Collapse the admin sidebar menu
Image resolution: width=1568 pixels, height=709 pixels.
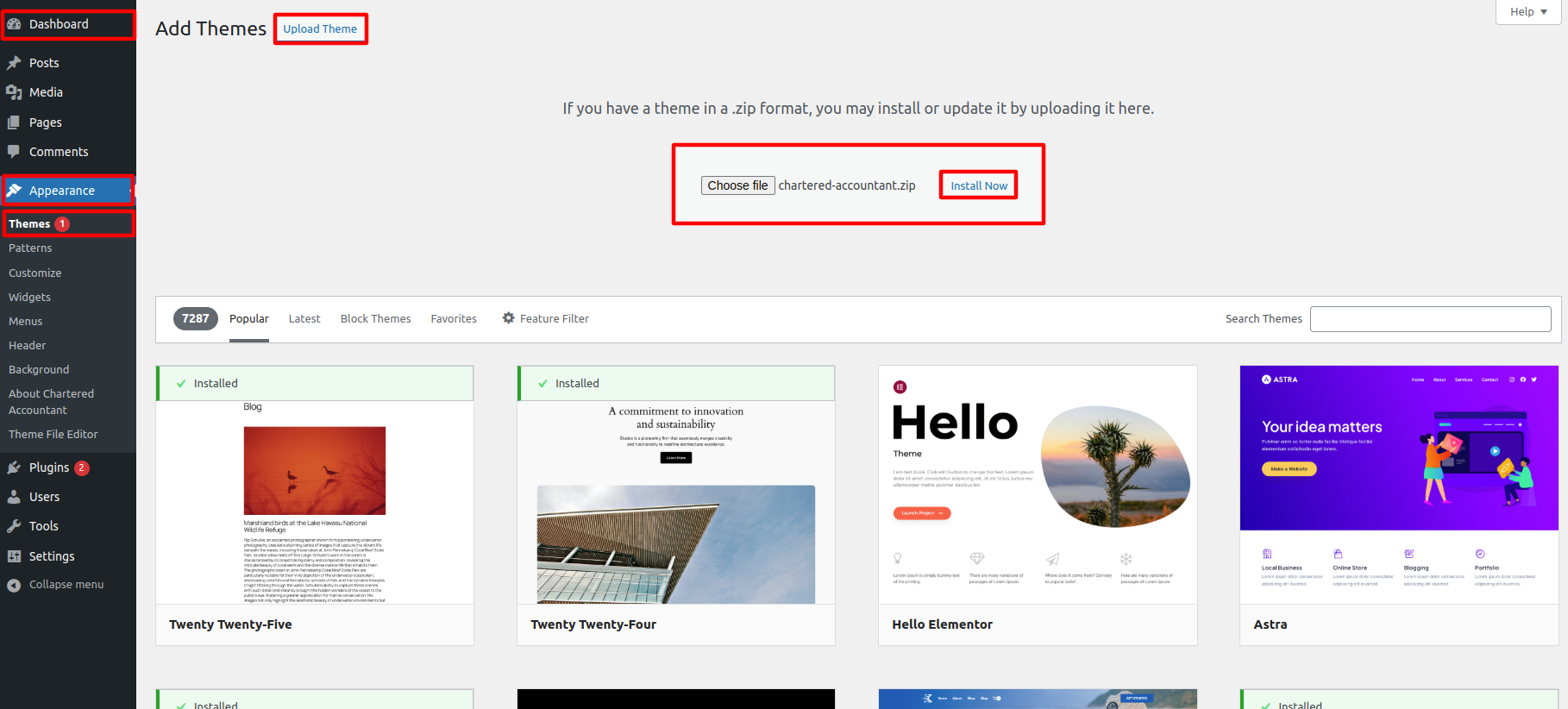pos(56,585)
